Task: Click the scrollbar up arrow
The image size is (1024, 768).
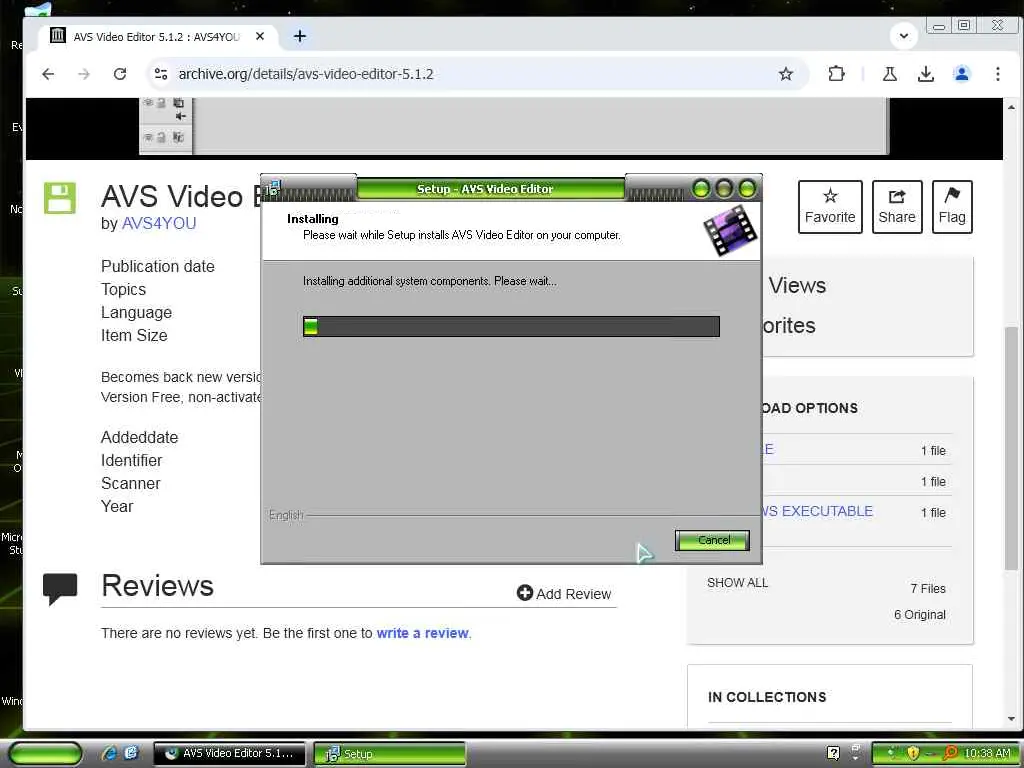Action: (1011, 106)
